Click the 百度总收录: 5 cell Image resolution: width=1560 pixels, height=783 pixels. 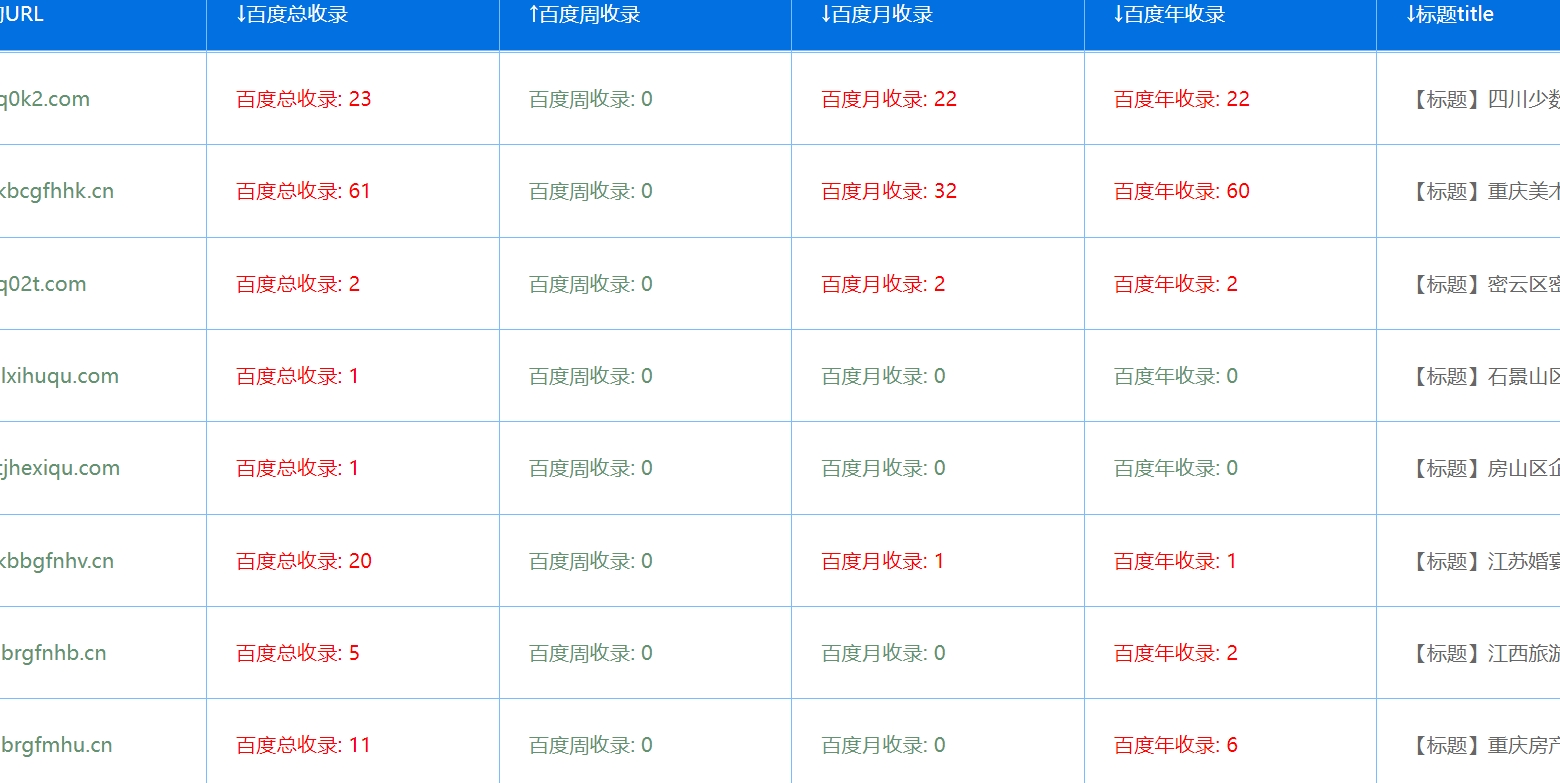coord(298,653)
